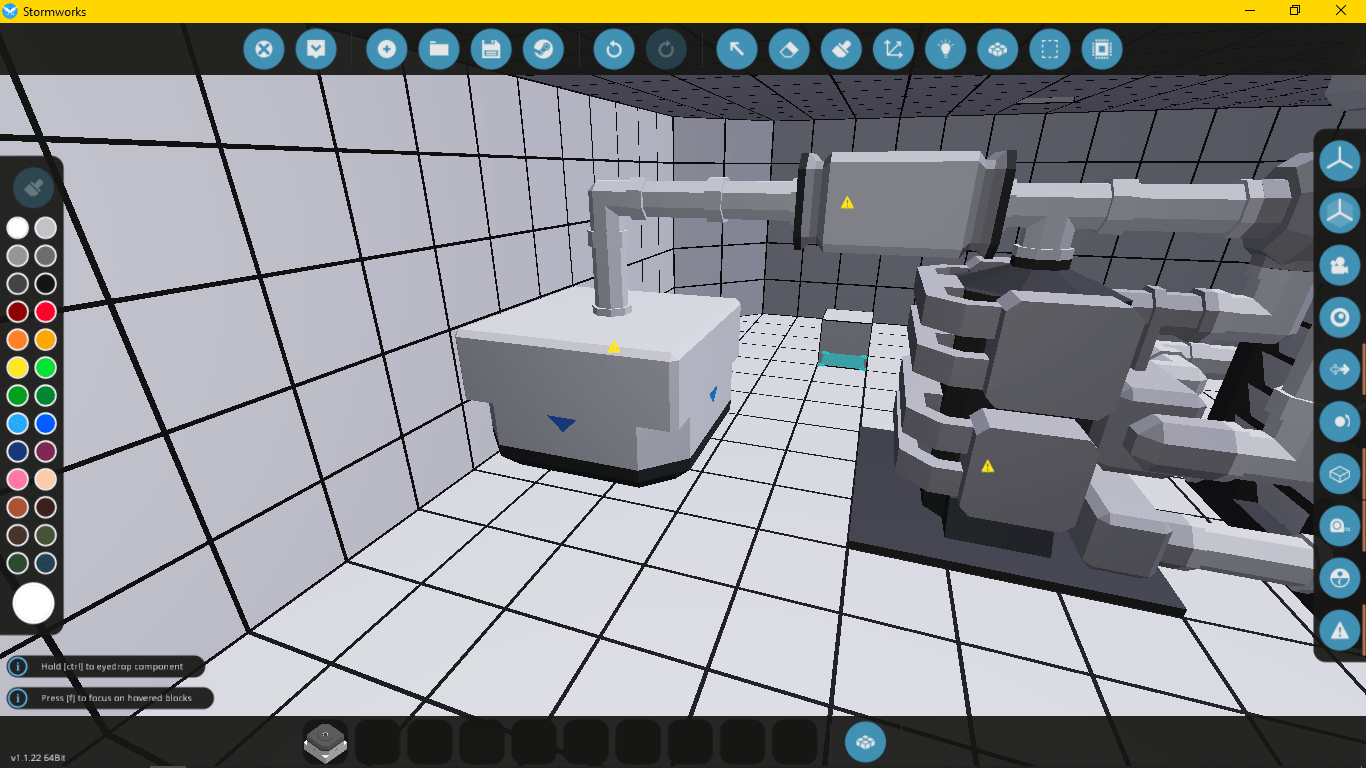Select the eraser tool
This screenshot has width=1366, height=768.
(x=789, y=49)
